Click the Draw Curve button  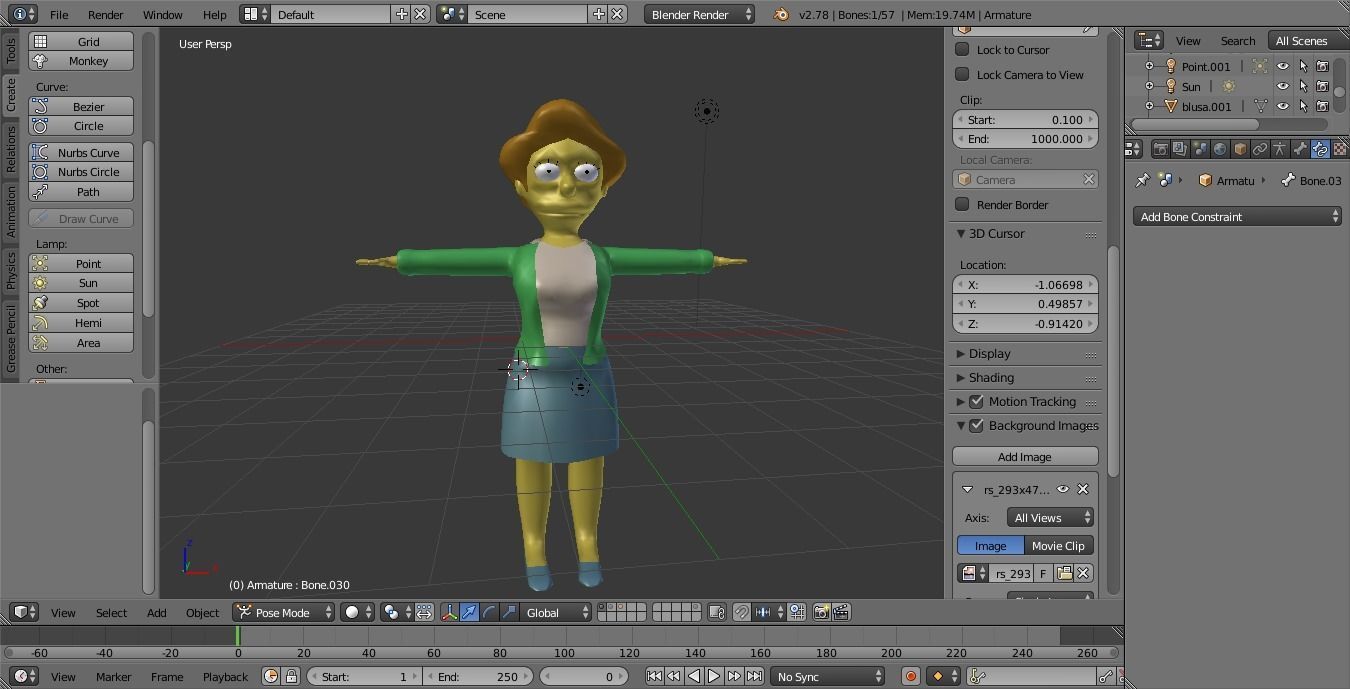pos(80,218)
